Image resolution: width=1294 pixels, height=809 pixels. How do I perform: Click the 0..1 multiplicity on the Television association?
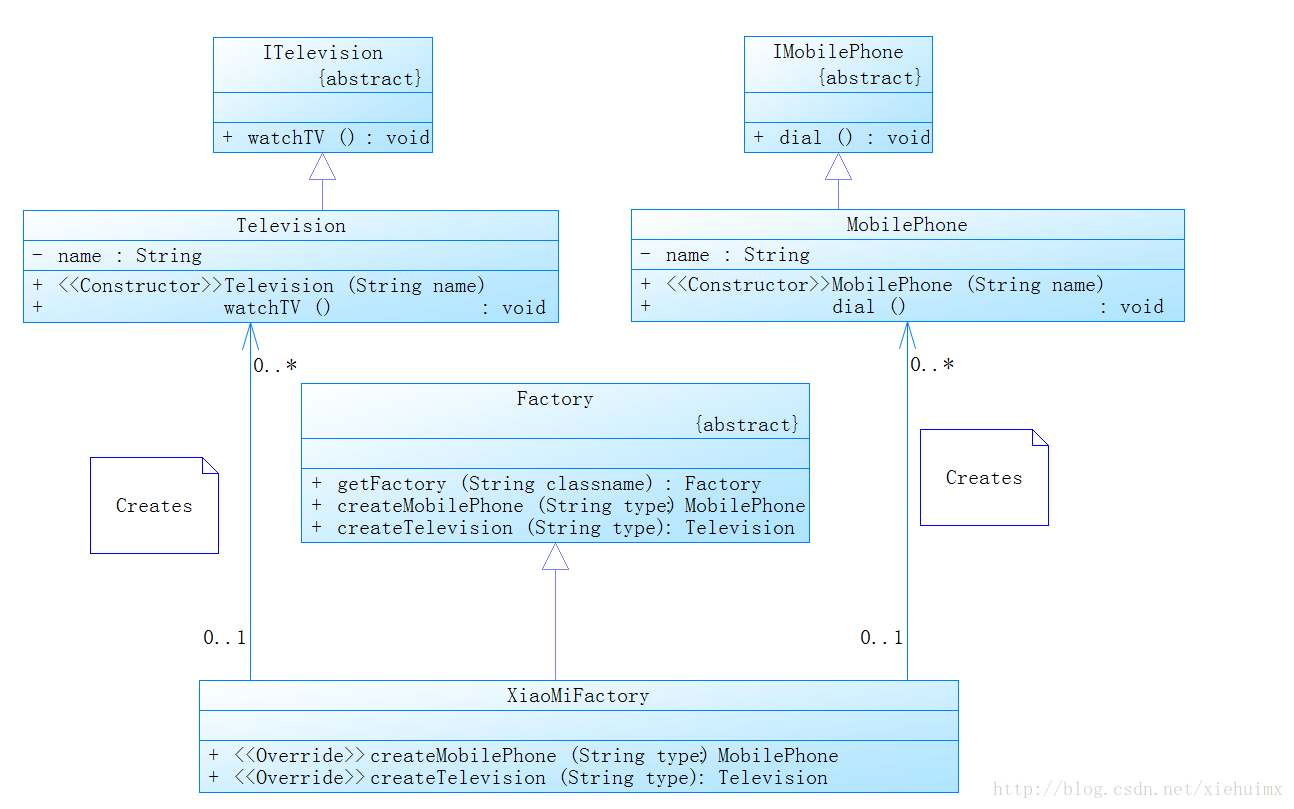click(224, 638)
